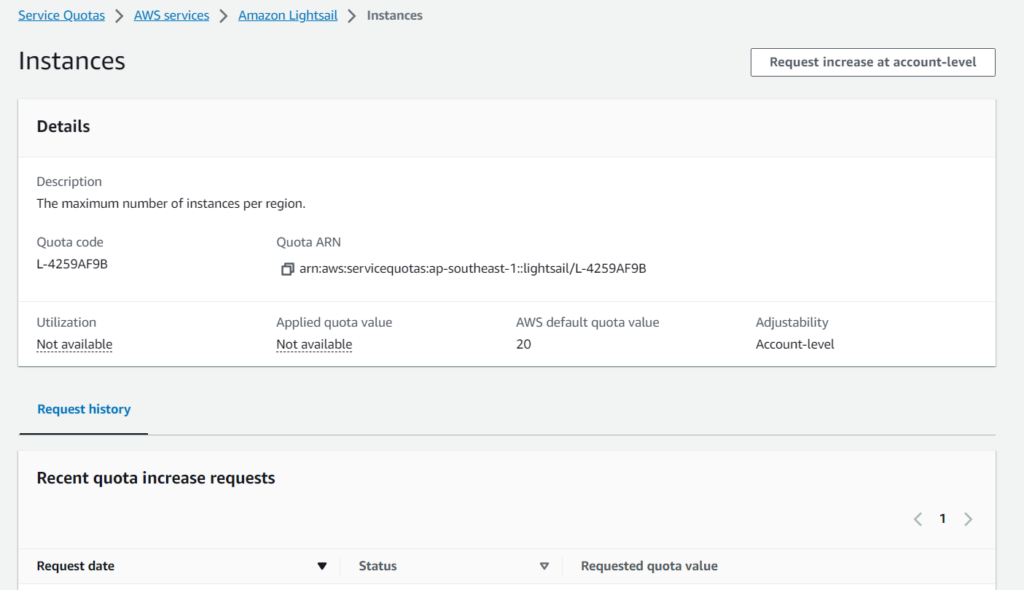Click the Request date column header label
The height and width of the screenshot is (590, 1024).
pos(76,566)
